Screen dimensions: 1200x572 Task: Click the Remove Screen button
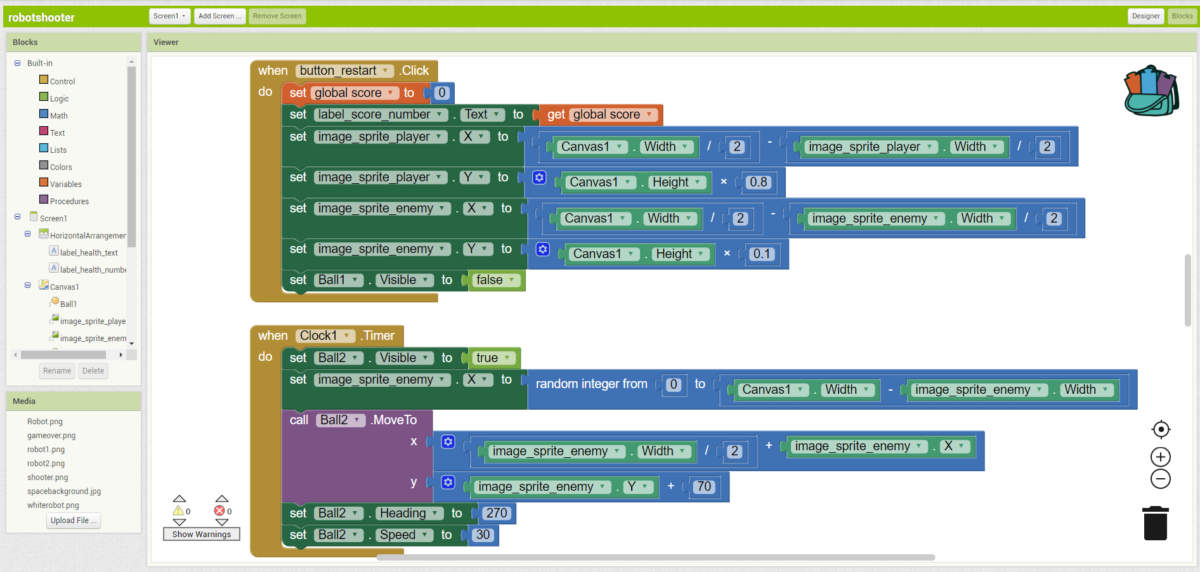[x=278, y=16]
